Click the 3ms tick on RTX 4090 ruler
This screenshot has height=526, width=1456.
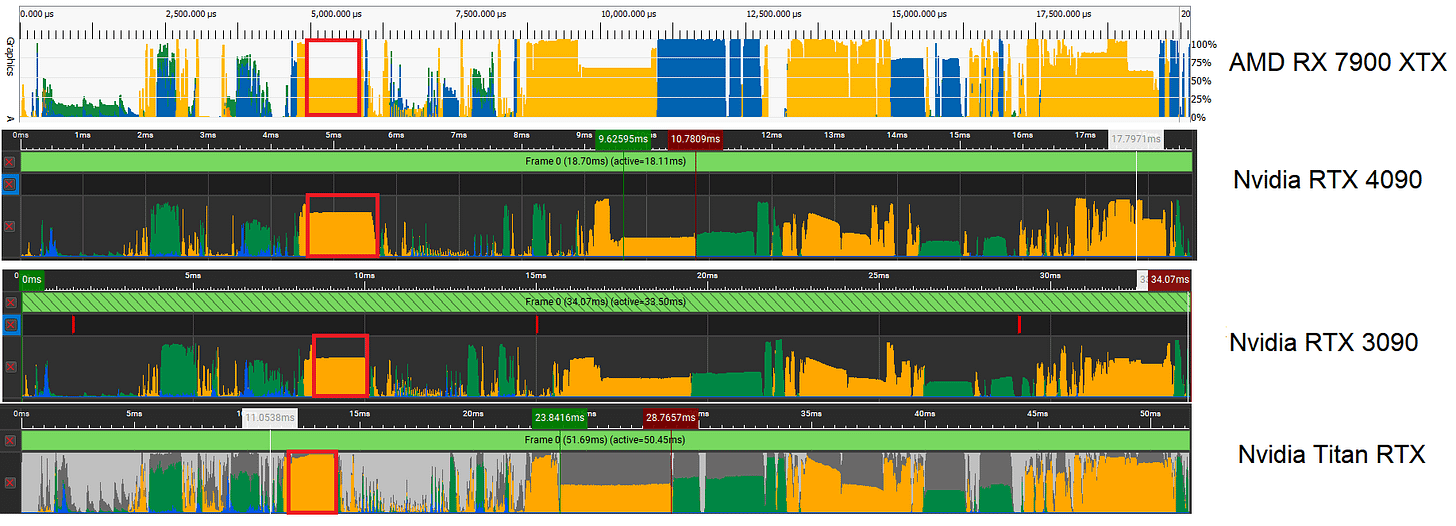pos(208,135)
